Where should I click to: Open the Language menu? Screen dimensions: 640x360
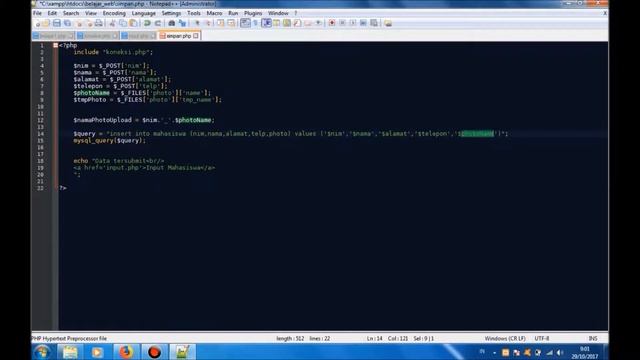[144, 13]
